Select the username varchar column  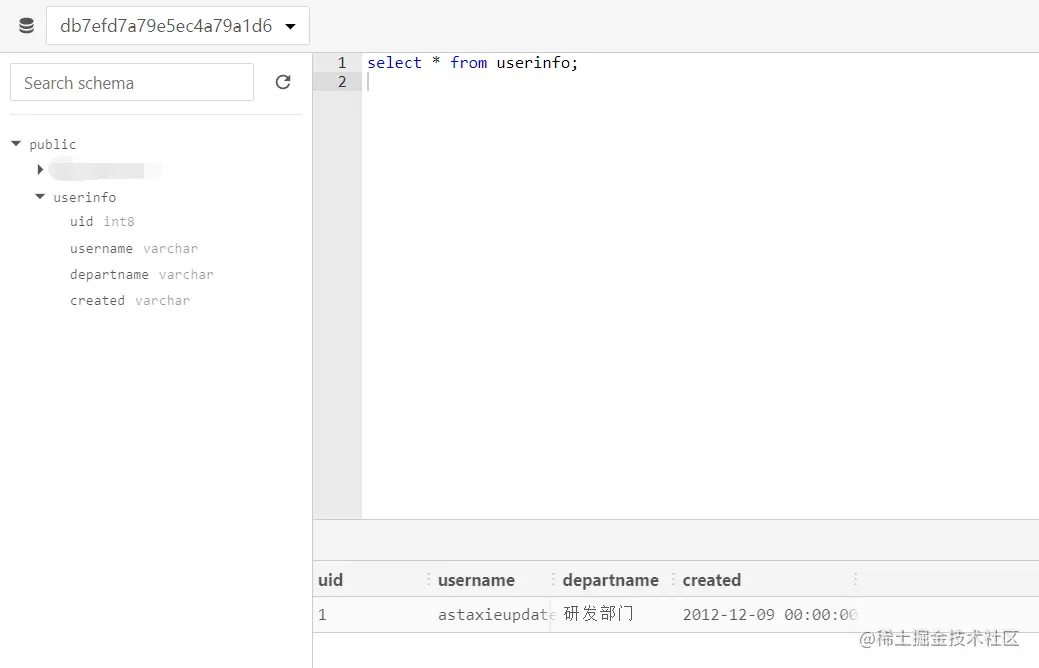click(134, 249)
